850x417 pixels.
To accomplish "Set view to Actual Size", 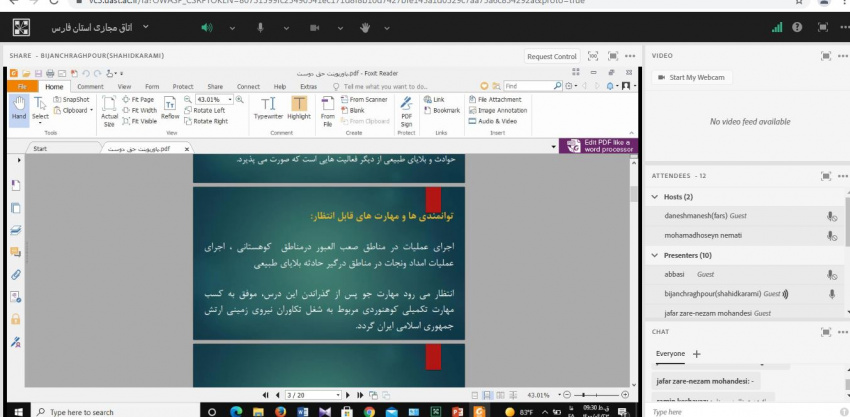I will pyautogui.click(x=109, y=112).
